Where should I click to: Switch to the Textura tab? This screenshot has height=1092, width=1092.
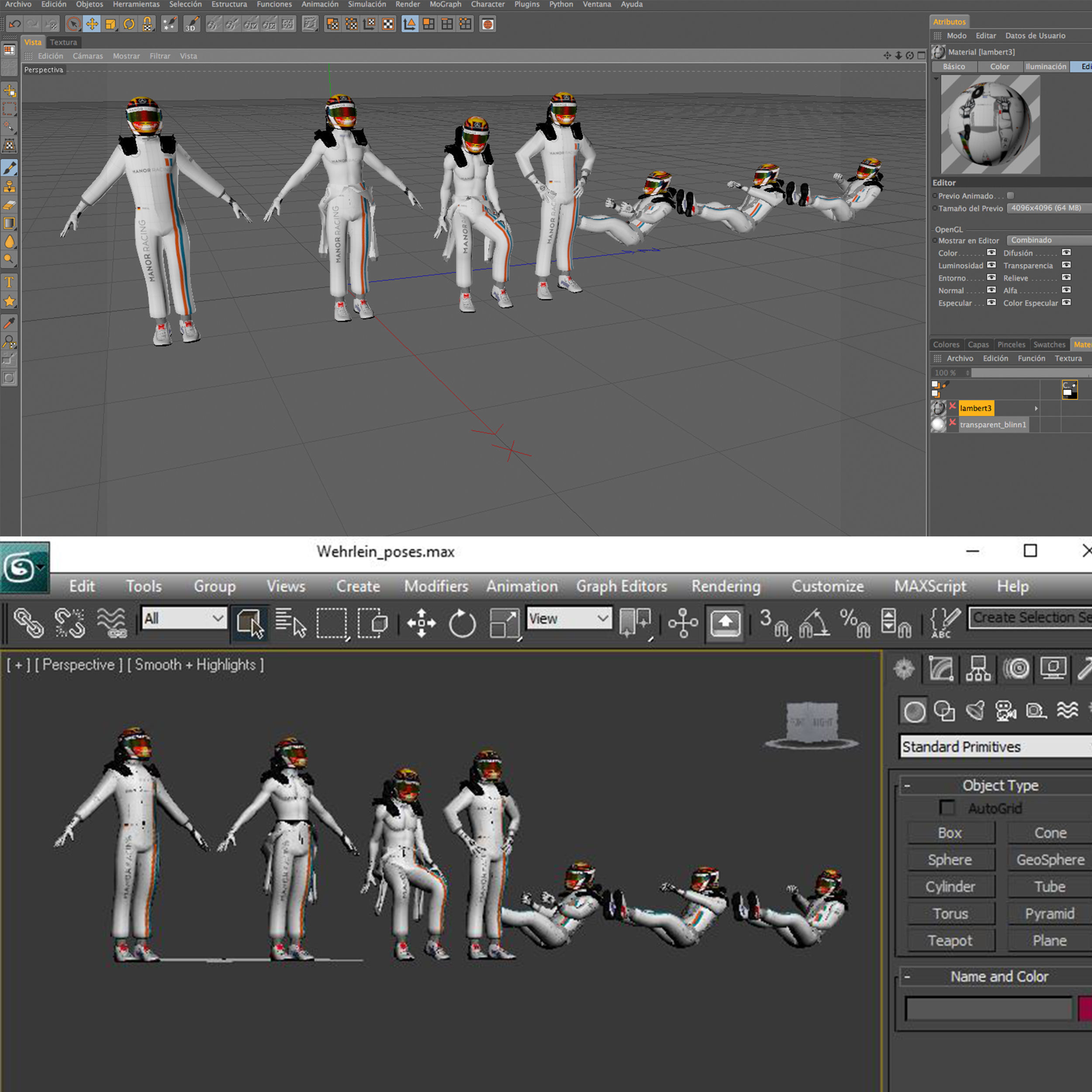coord(63,42)
